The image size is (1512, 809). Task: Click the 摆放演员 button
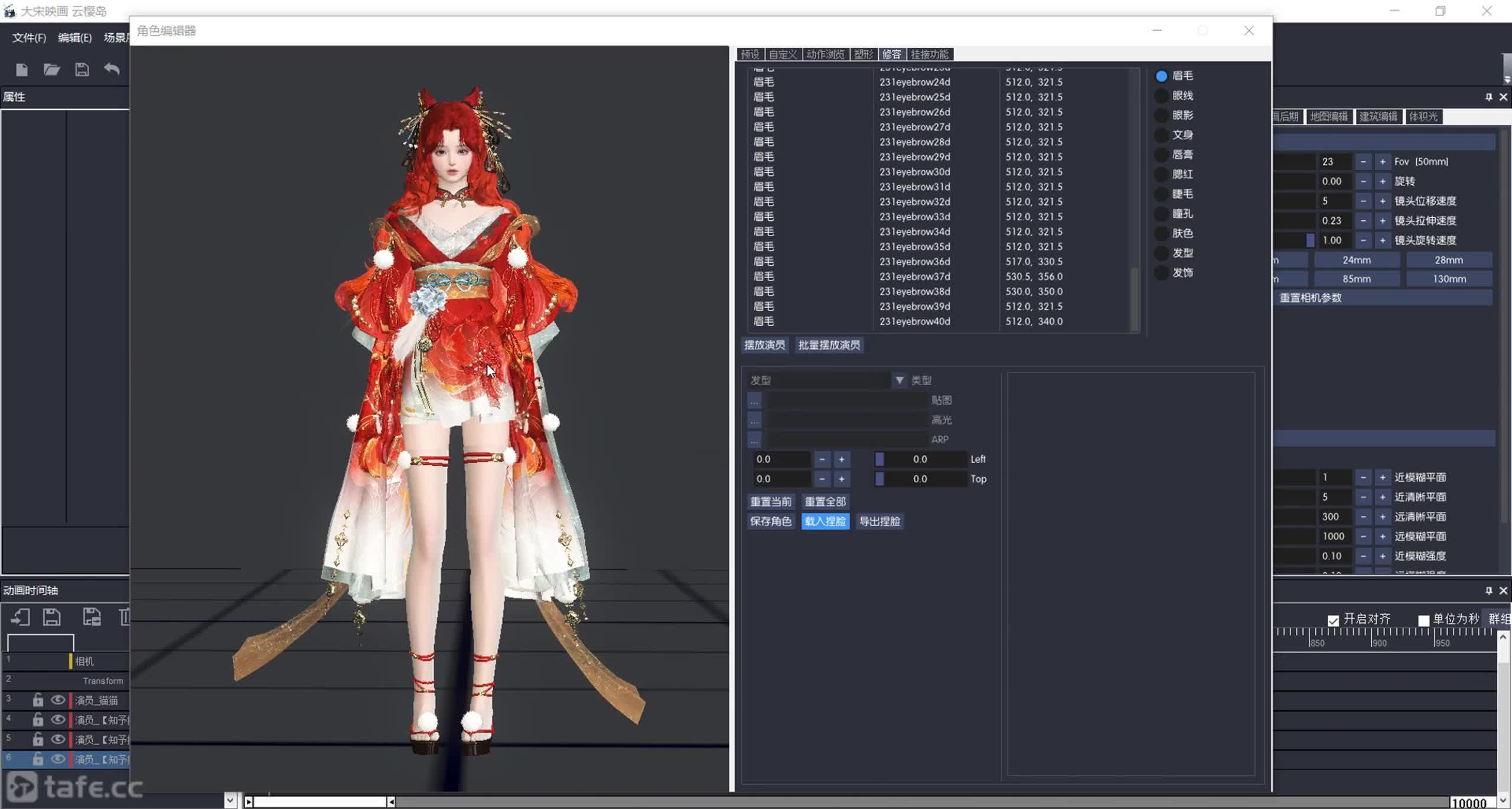[764, 345]
